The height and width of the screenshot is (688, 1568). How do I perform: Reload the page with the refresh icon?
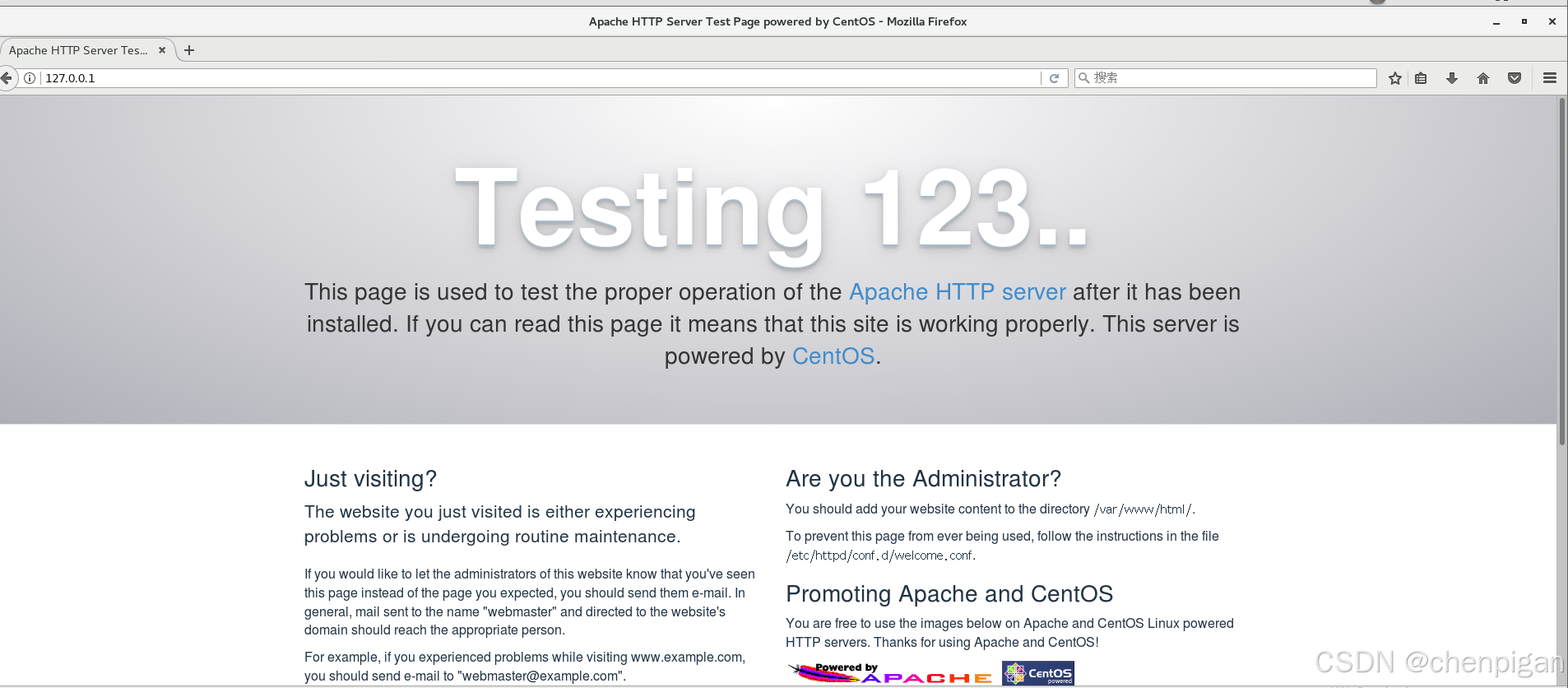[1054, 78]
